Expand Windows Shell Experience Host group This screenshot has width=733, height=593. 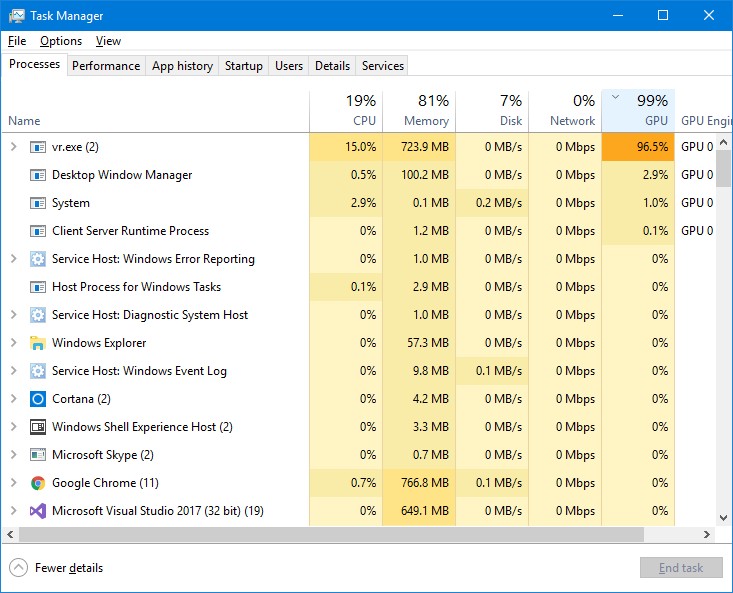(14, 427)
